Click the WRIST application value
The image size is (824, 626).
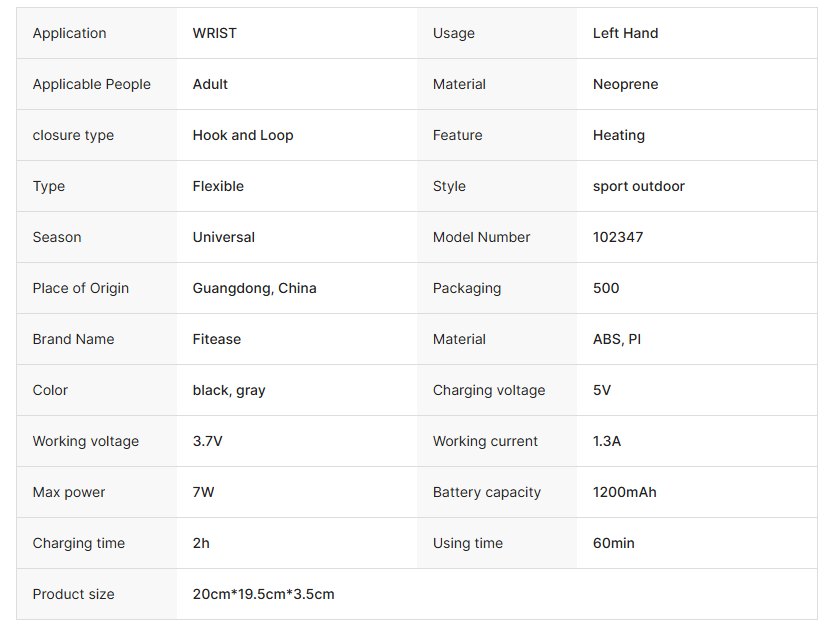(x=214, y=33)
